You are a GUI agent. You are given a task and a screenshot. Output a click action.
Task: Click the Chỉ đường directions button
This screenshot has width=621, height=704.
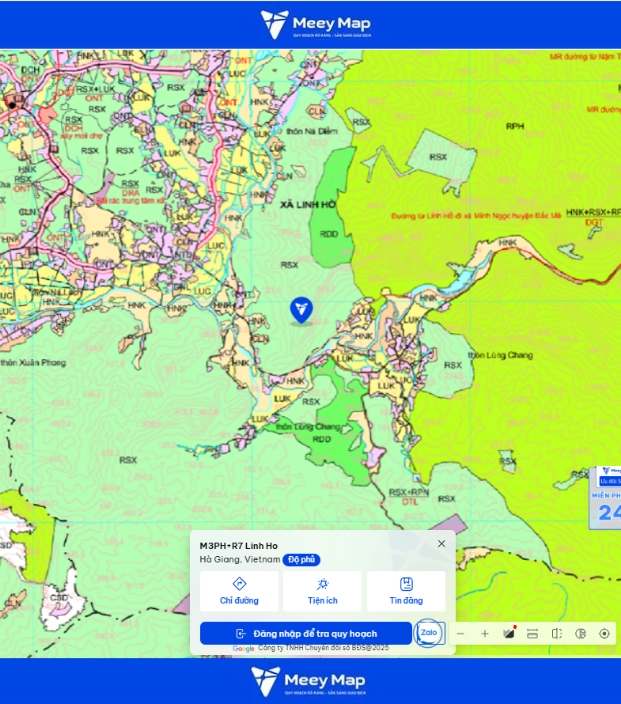239,591
